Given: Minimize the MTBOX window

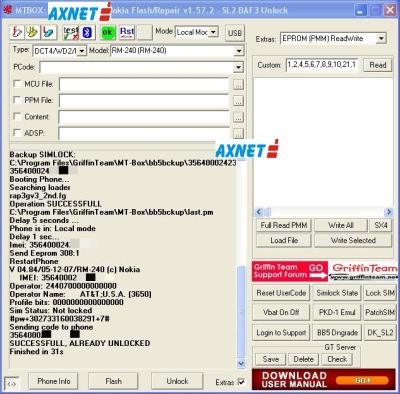Looking at the screenshot, I should pyautogui.click(x=360, y=10).
